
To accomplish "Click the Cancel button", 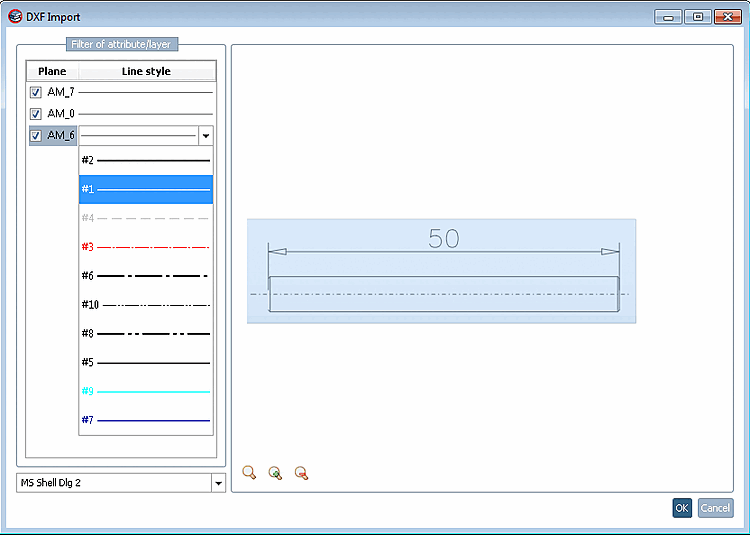I will tap(716, 508).
